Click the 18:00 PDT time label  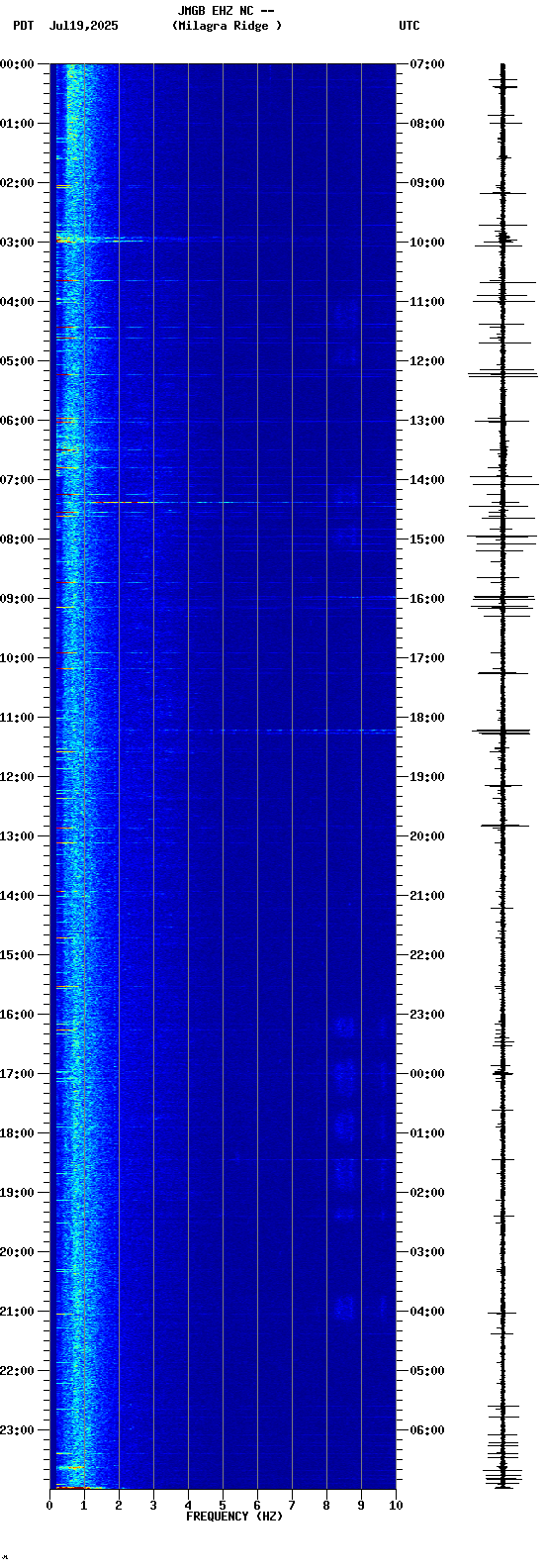tap(18, 1133)
